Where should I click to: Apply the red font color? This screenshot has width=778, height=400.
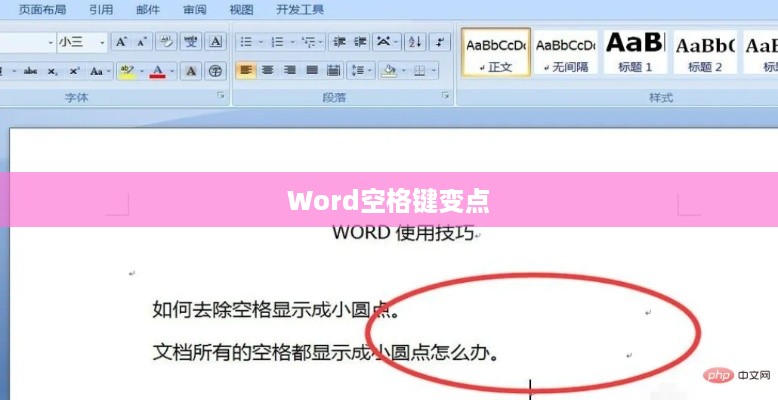tap(158, 71)
